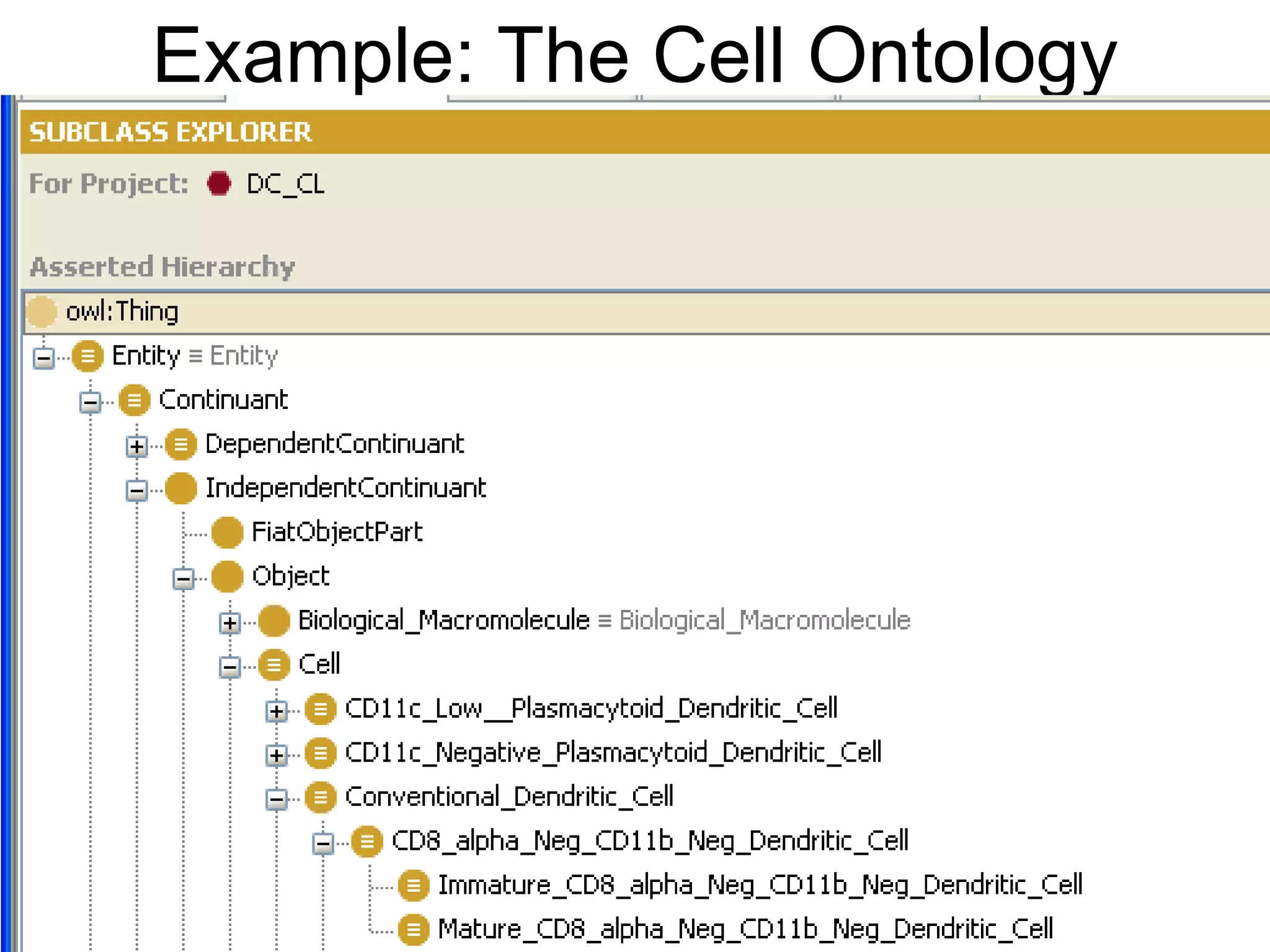This screenshot has width=1270, height=952.
Task: Click the Mature_CD8_alpha_Neg_CD11b_Neg_Dendritic_Cell icon
Action: coord(414,930)
